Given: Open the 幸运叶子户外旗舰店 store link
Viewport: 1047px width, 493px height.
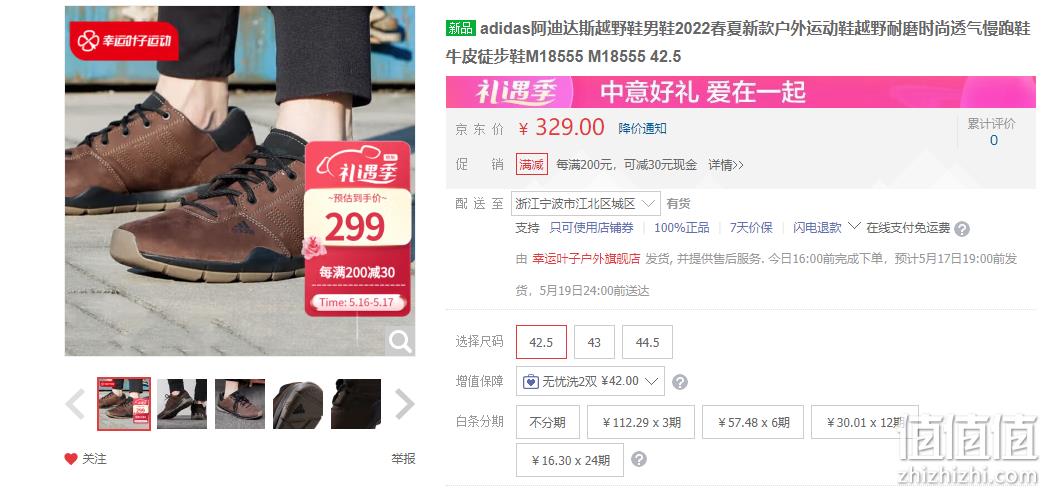Looking at the screenshot, I should pos(586,259).
